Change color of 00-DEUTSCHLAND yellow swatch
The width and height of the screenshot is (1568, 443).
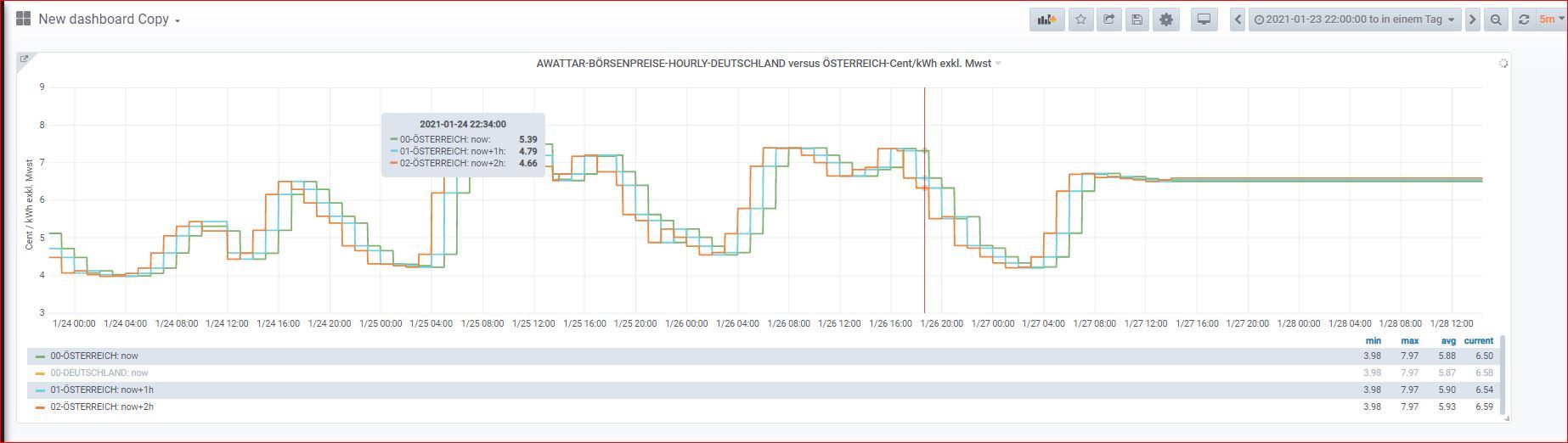[x=40, y=374]
